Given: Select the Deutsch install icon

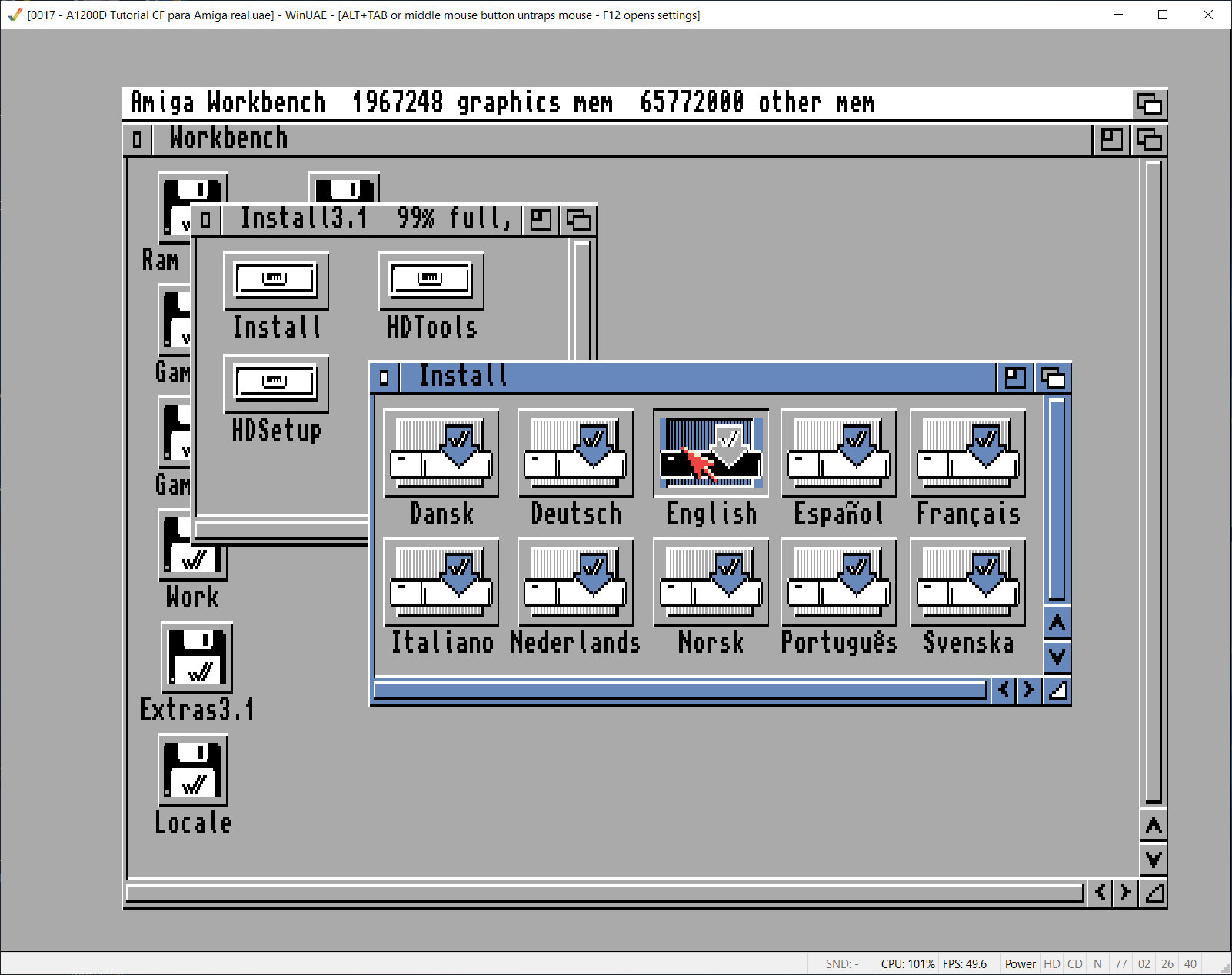Looking at the screenshot, I should click(575, 454).
